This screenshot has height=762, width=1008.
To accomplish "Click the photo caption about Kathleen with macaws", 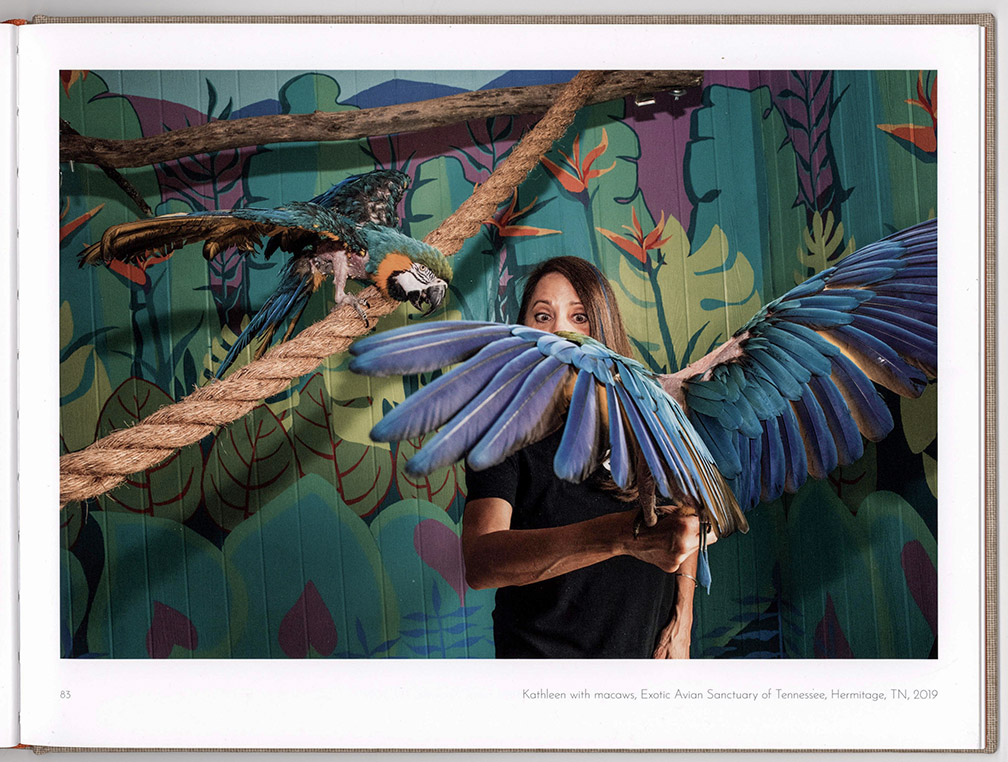I will [x=729, y=694].
